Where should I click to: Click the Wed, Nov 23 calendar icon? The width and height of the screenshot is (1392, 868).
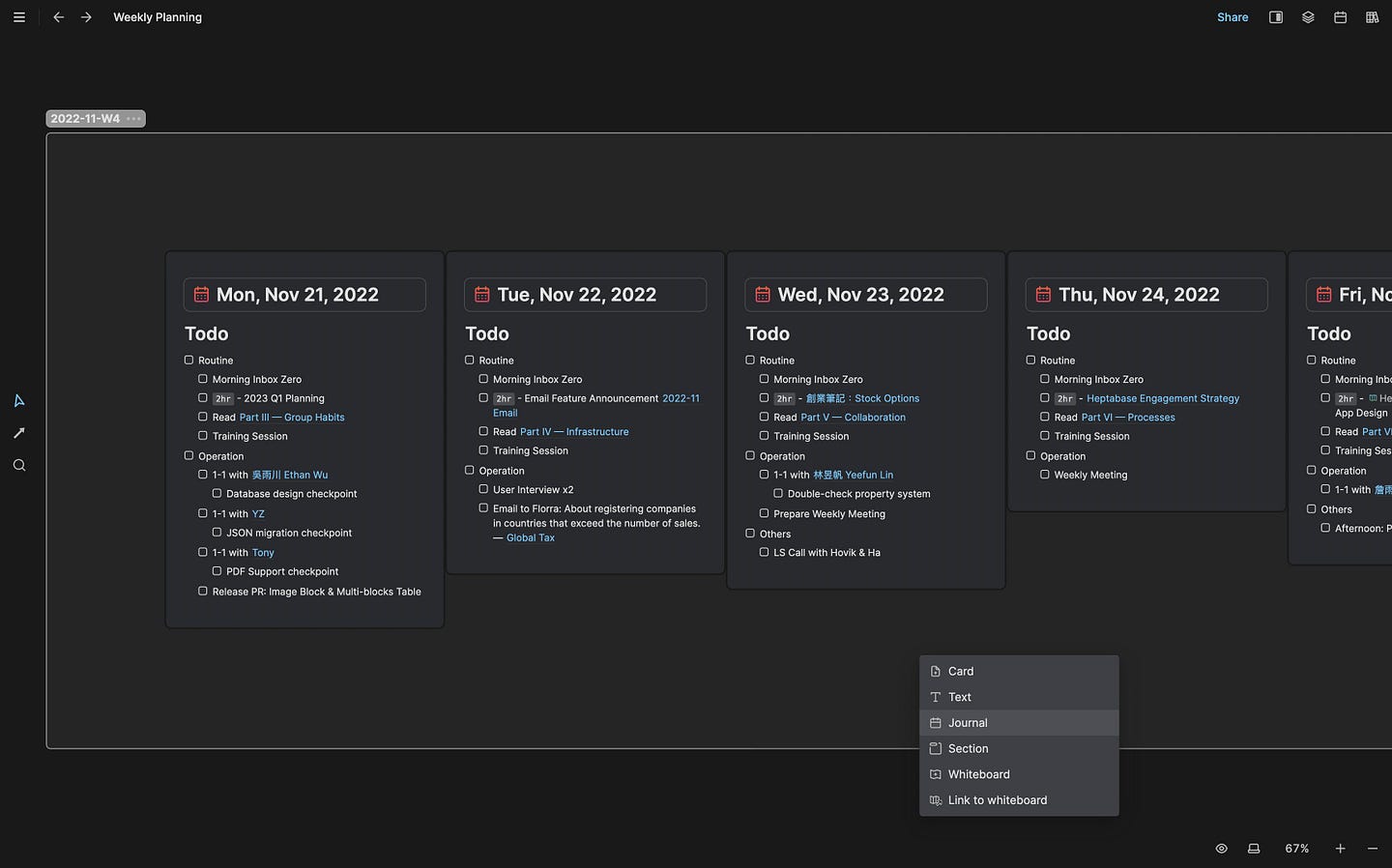click(x=763, y=295)
